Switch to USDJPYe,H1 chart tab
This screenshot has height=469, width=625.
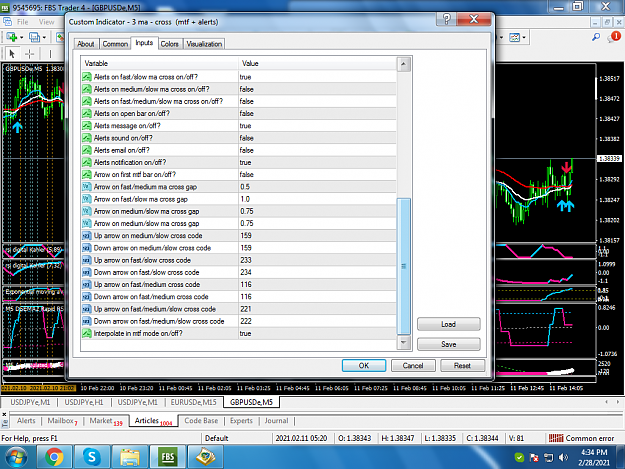coord(84,402)
